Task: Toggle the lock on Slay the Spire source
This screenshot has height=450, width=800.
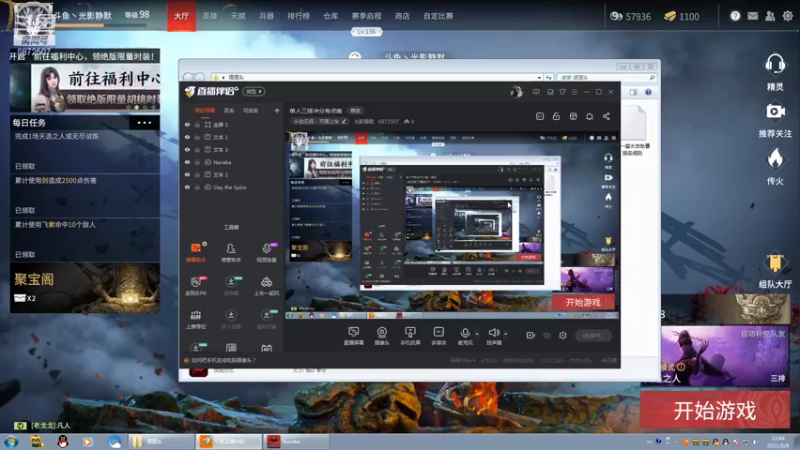Action: click(x=197, y=187)
